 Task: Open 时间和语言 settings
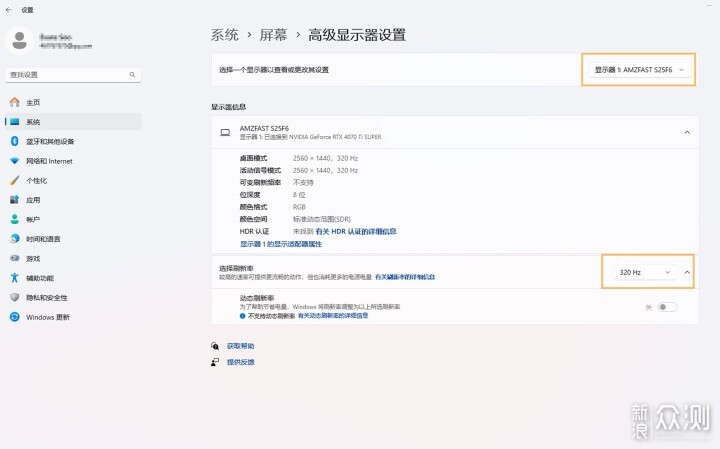point(73,239)
